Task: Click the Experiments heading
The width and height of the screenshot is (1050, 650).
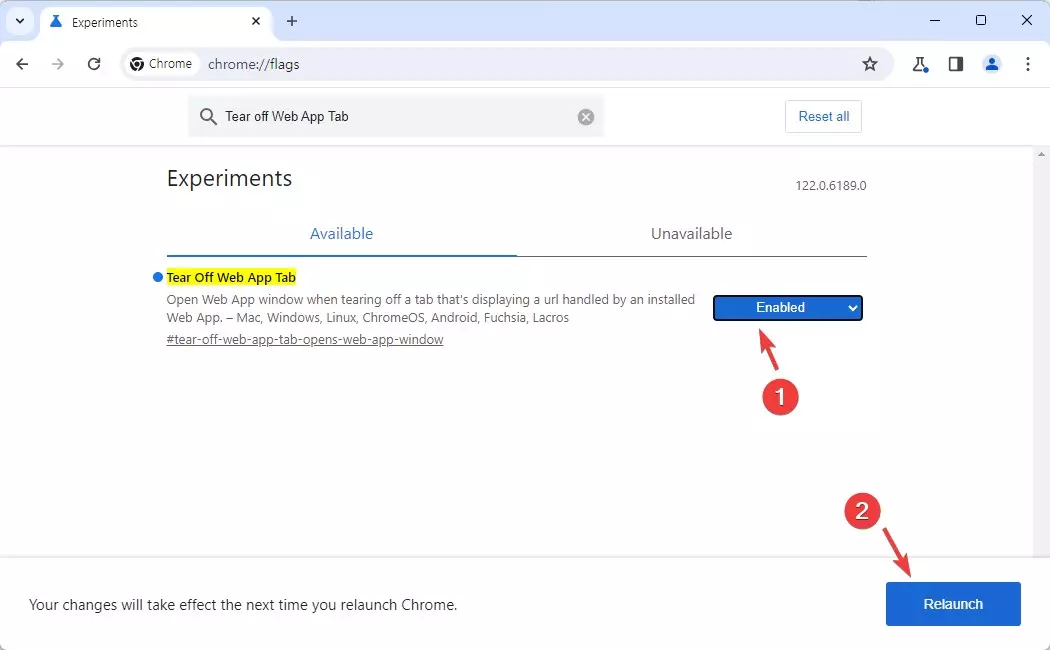Action: point(229,179)
